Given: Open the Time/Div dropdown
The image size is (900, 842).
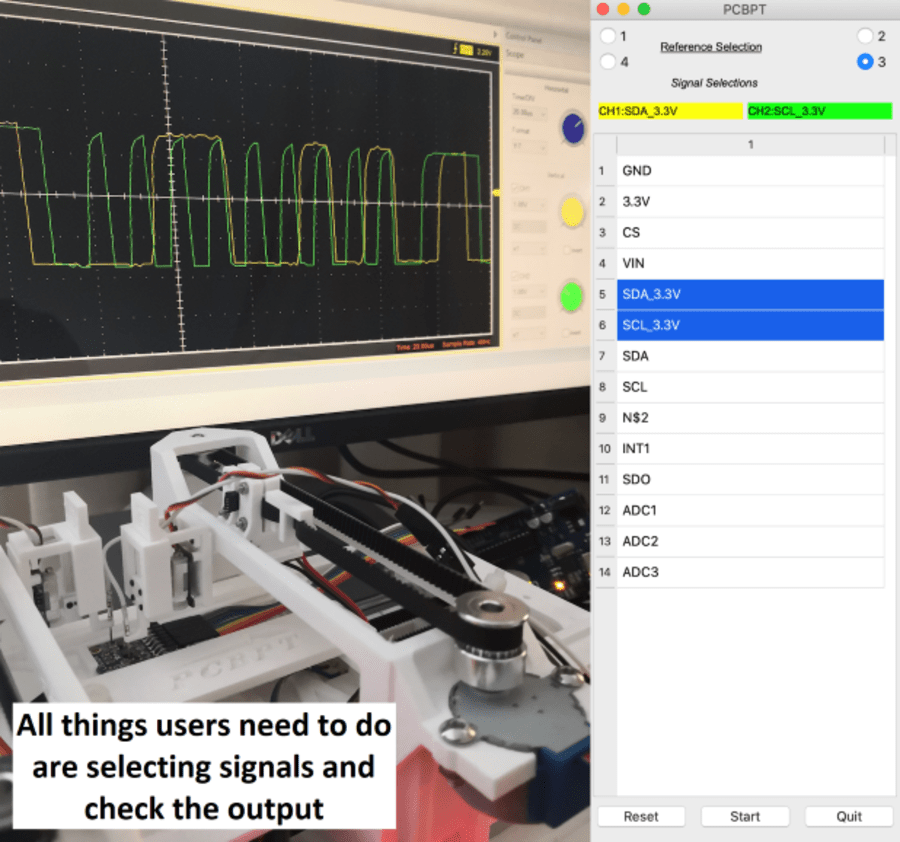Looking at the screenshot, I should click(x=527, y=115).
